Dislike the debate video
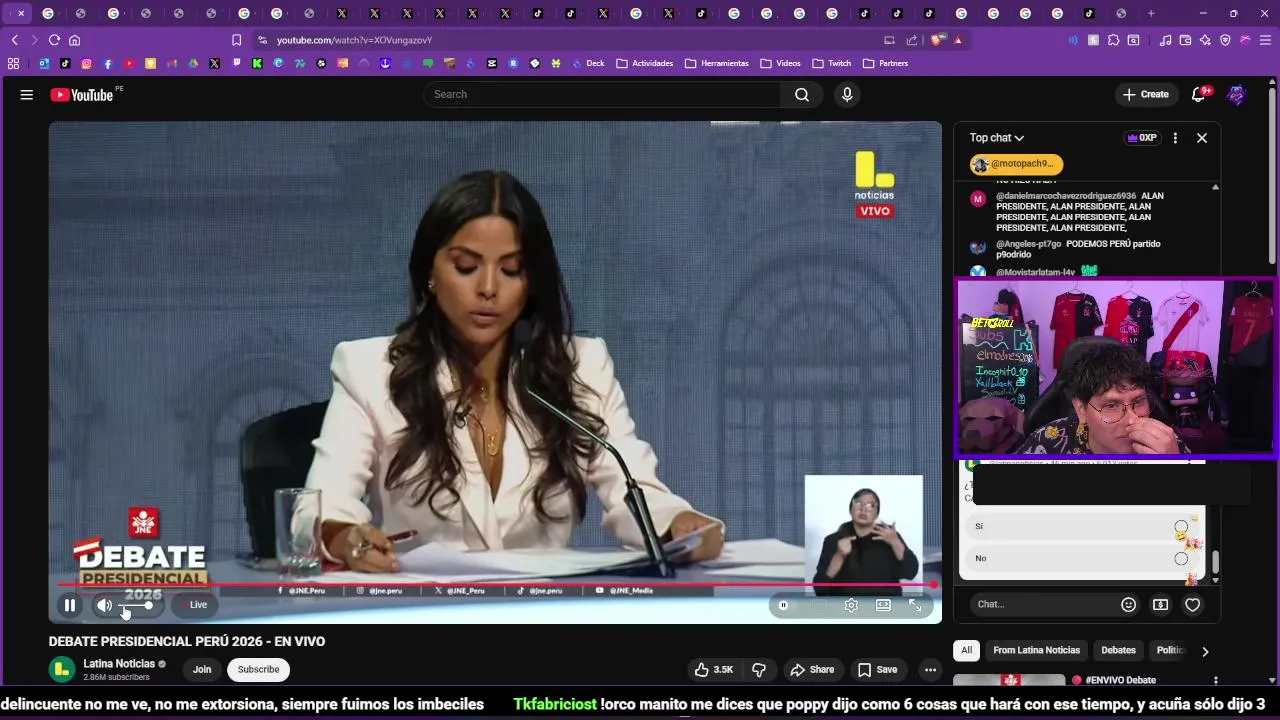 click(x=759, y=670)
